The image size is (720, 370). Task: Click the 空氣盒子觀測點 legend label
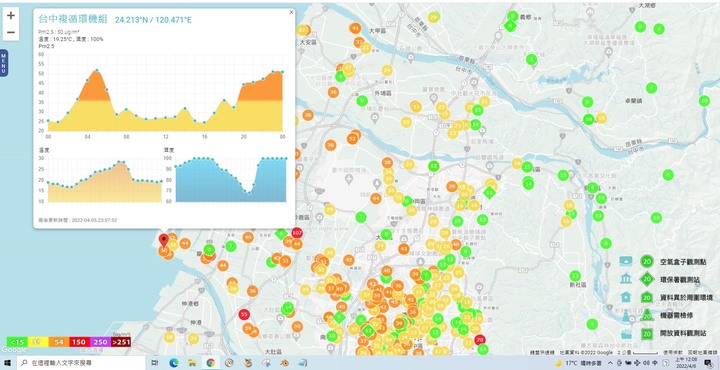click(x=683, y=262)
